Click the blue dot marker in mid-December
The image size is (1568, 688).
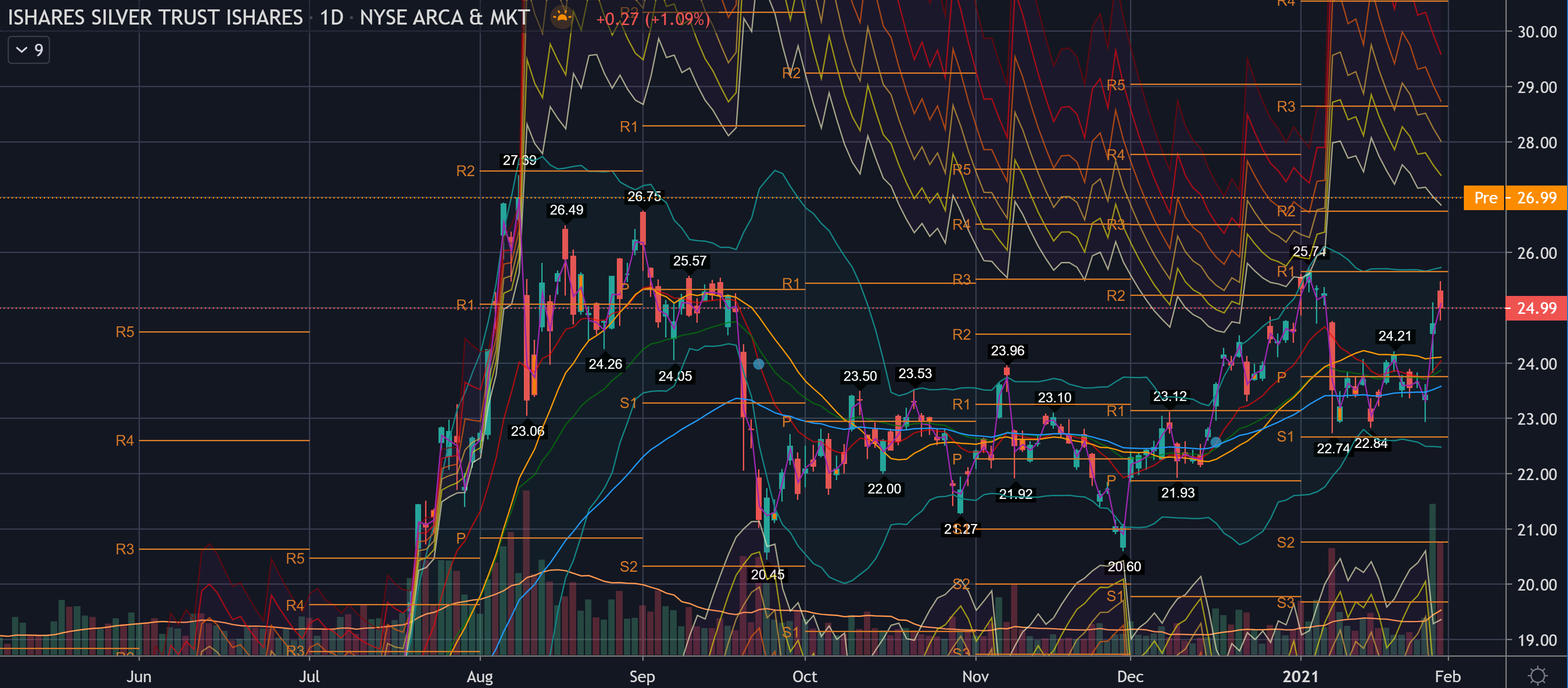1216,442
